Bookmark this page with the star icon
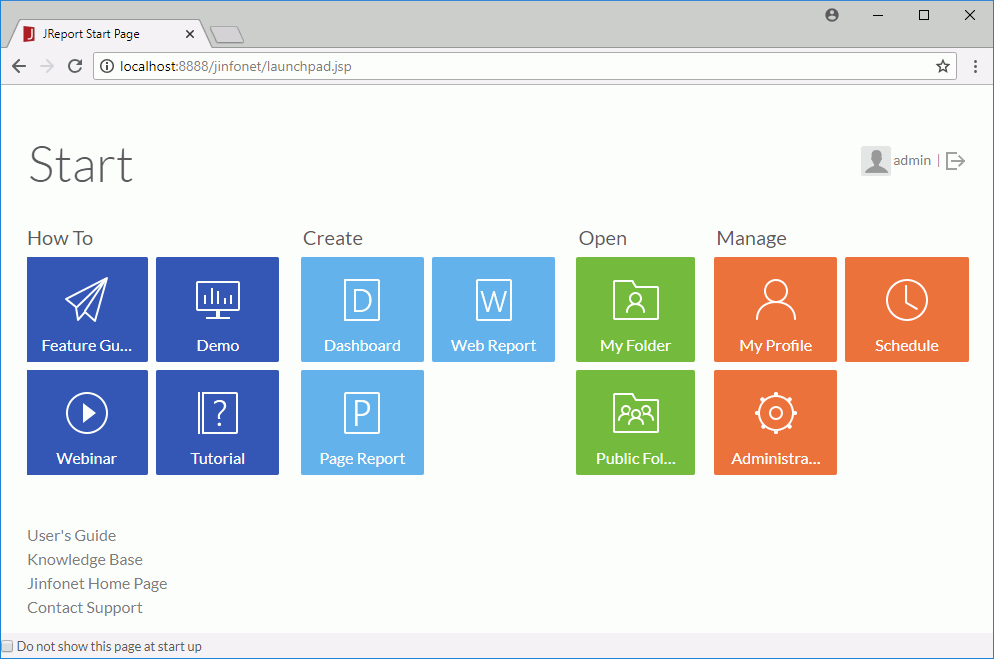This screenshot has width=994, height=659. [x=943, y=66]
